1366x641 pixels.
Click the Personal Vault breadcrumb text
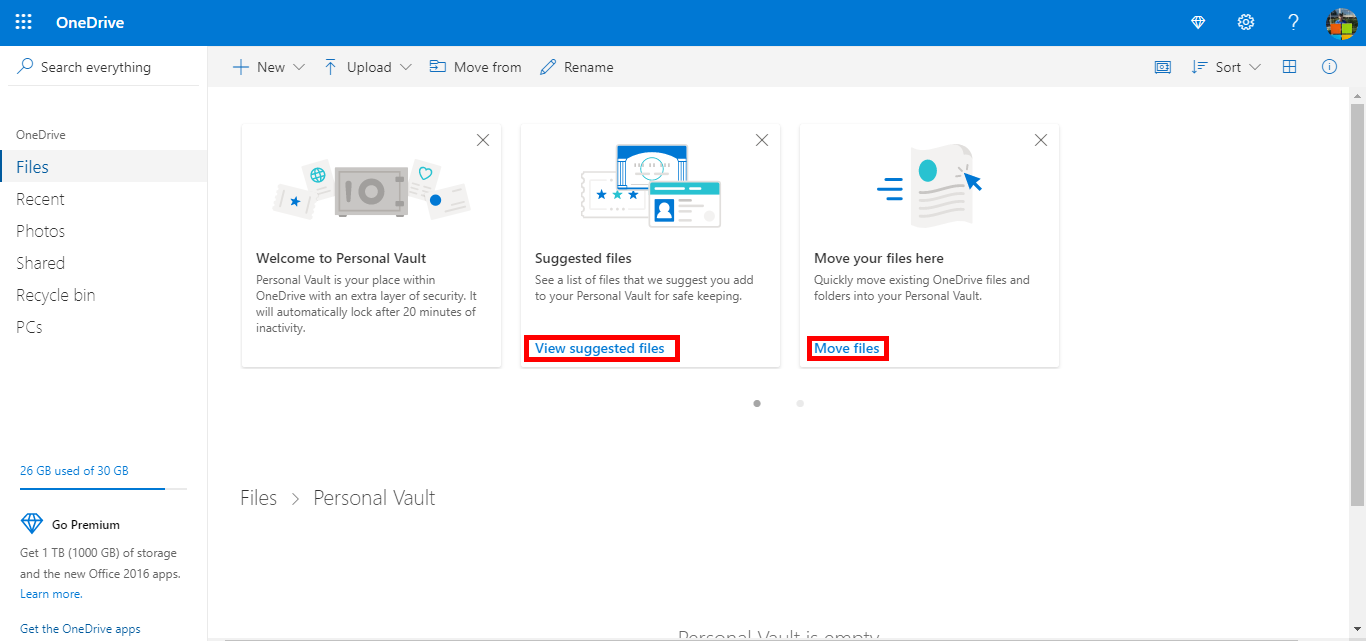click(374, 498)
